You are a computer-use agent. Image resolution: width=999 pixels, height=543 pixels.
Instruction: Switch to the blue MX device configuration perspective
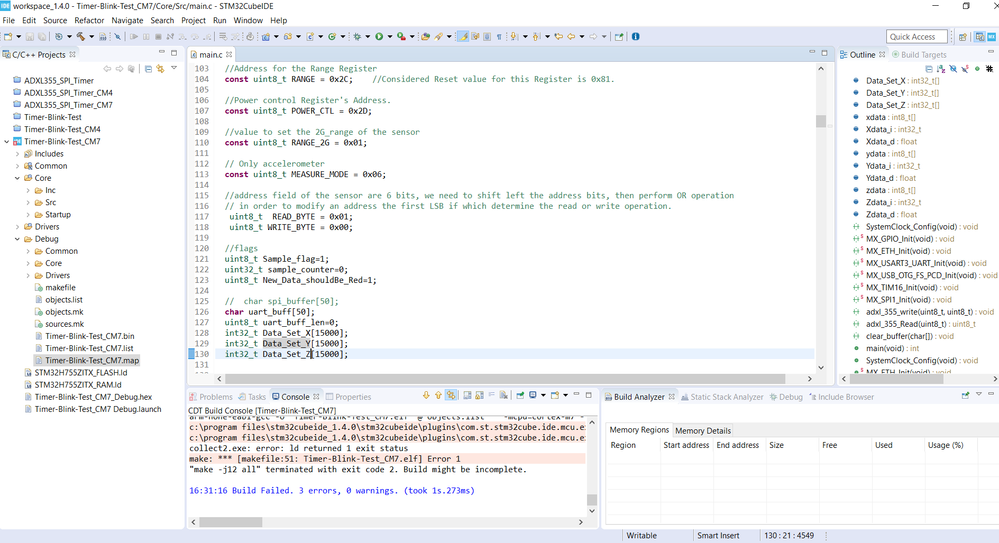pos(991,37)
